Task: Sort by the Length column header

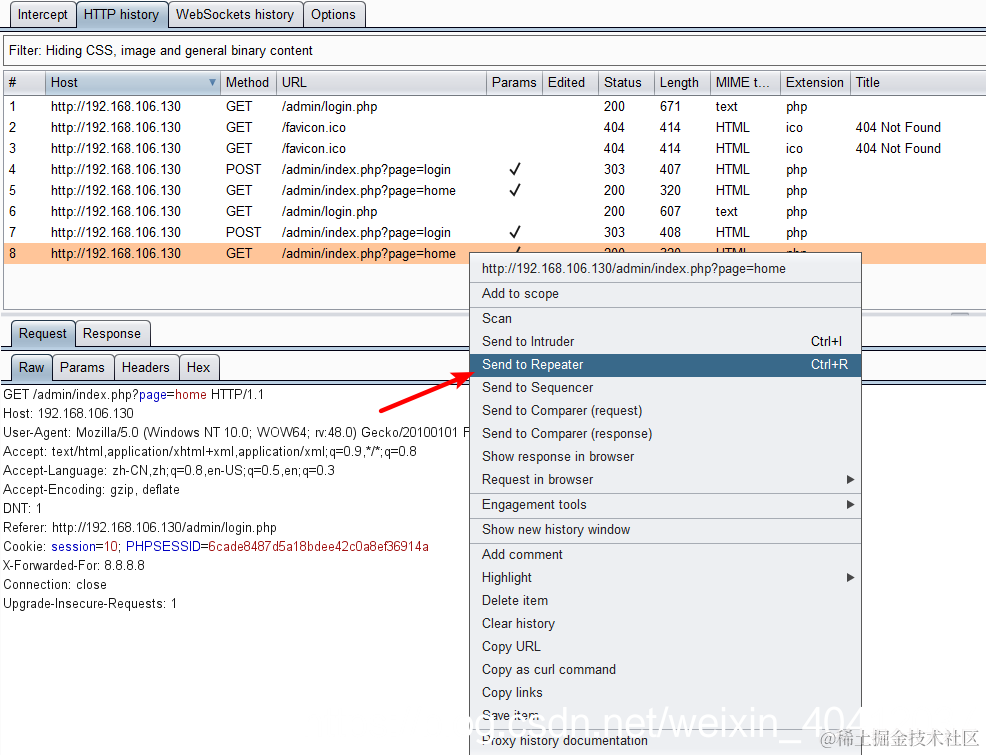Action: coord(682,82)
